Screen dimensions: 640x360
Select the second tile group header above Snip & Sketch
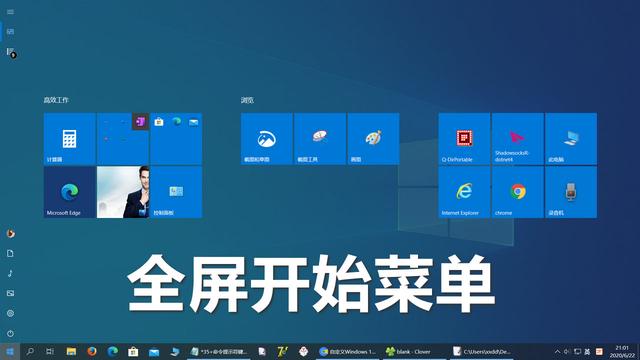click(247, 100)
